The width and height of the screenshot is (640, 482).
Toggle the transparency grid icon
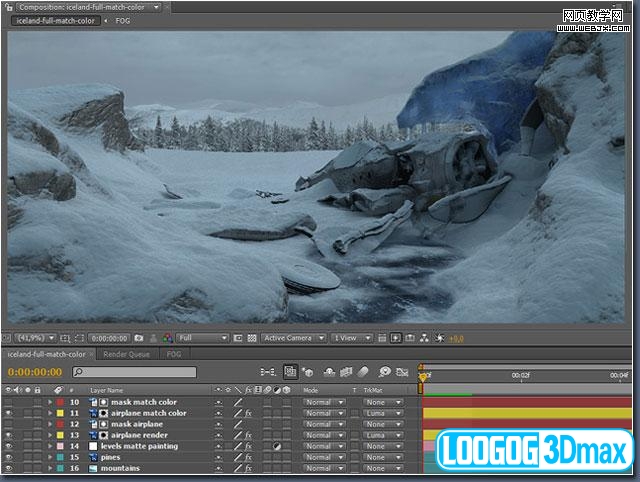[252, 338]
